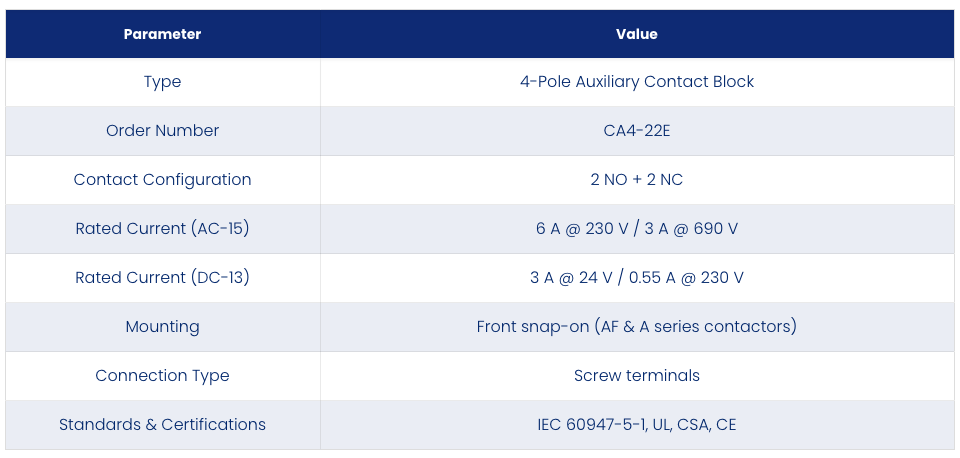Click the Parameter column header
960x458 pixels.
point(162,34)
